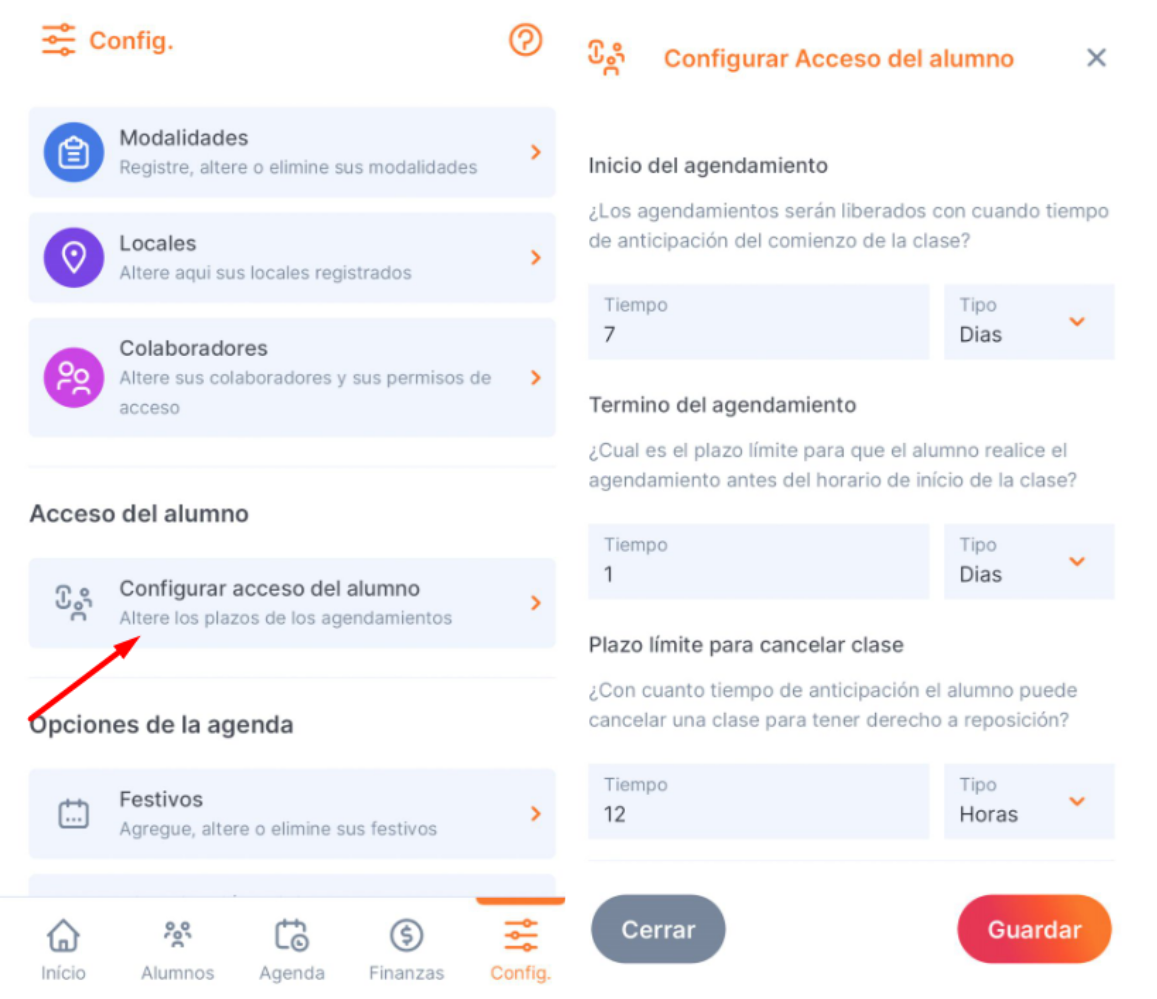Click the pink Colaboradores people icon
The height and width of the screenshot is (999, 1157).
tap(74, 378)
